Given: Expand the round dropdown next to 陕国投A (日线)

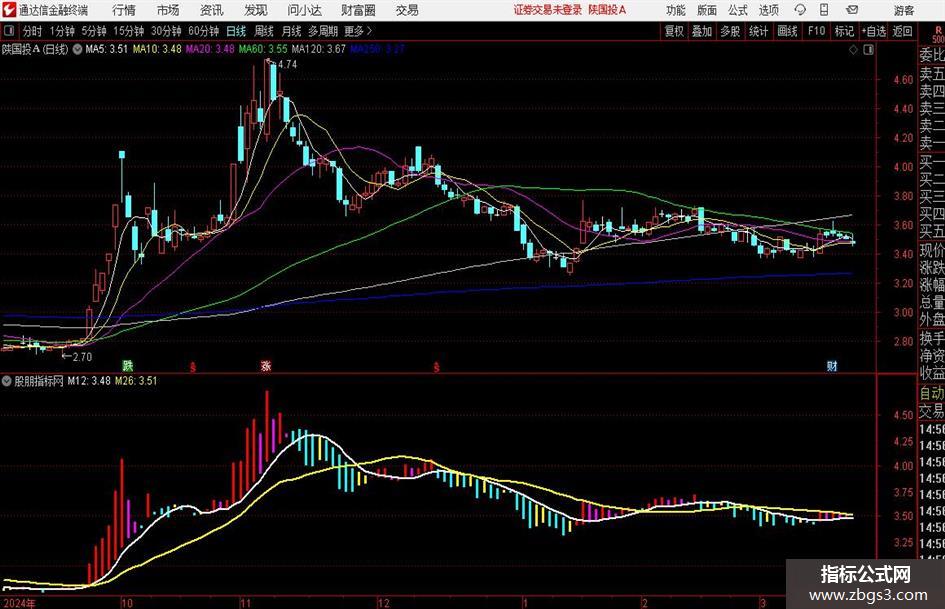Looking at the screenshot, I should point(77,49).
